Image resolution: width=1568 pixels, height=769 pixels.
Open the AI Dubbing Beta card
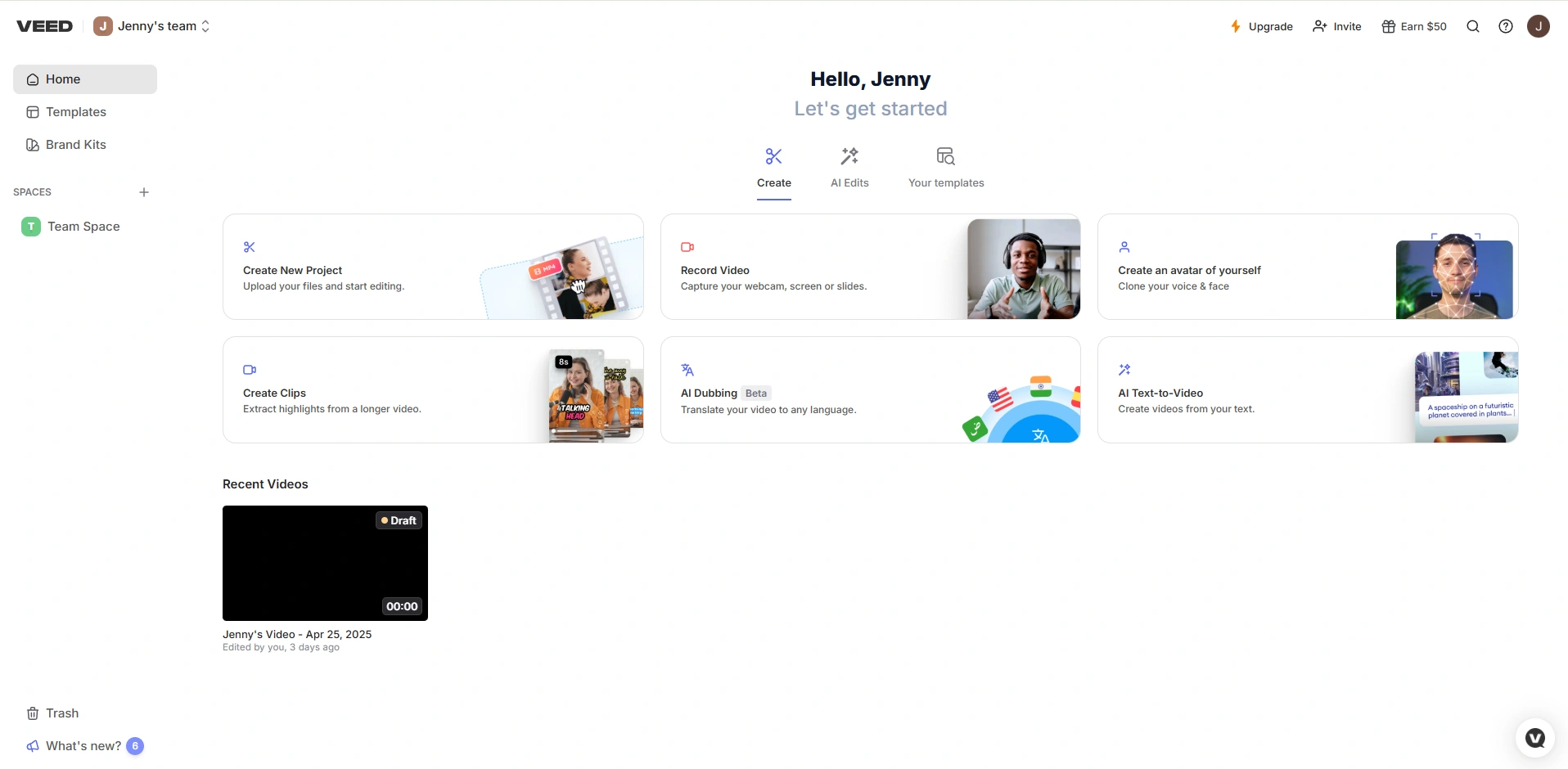point(871,390)
